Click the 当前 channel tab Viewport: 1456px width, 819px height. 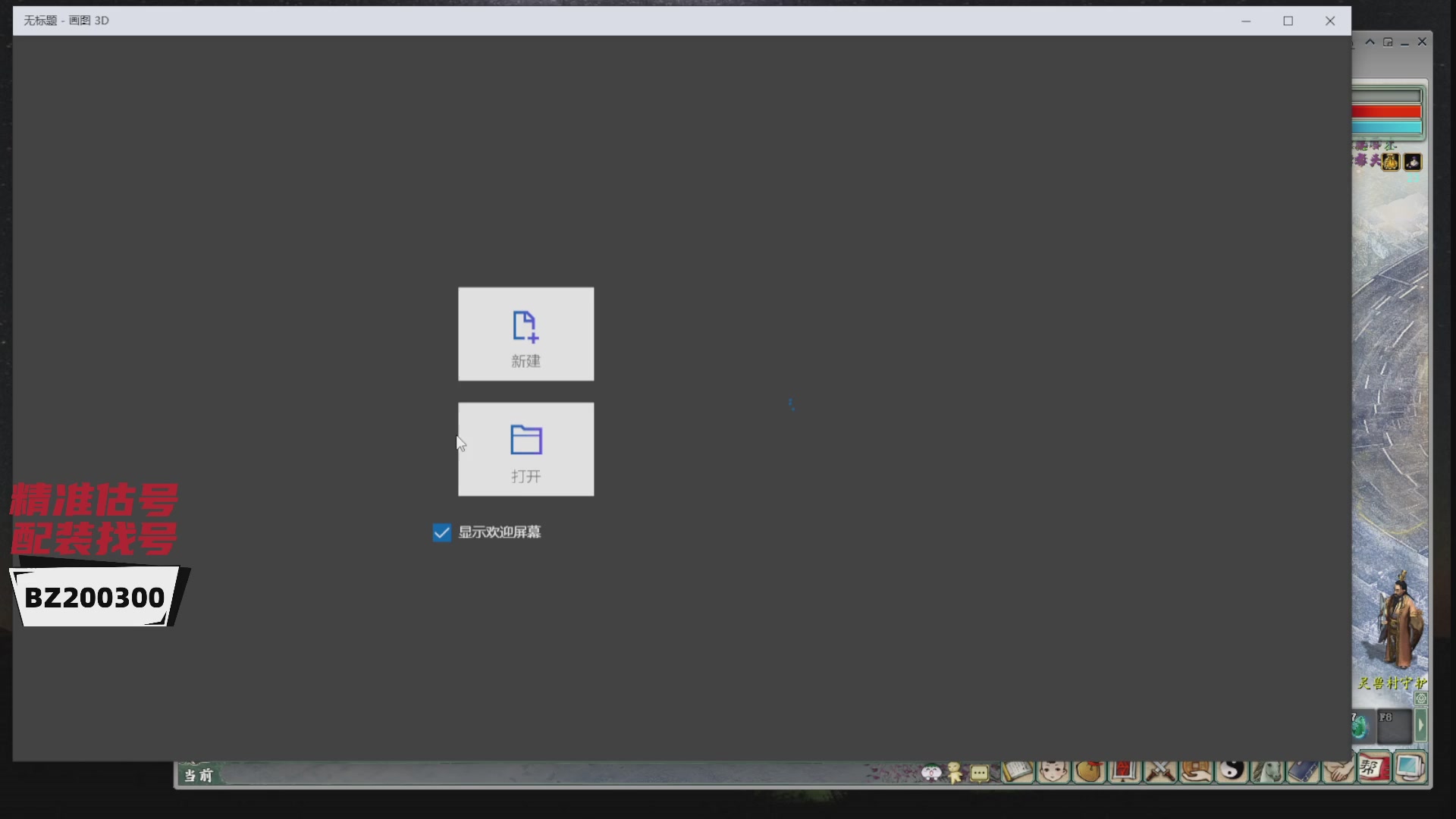coord(199,775)
